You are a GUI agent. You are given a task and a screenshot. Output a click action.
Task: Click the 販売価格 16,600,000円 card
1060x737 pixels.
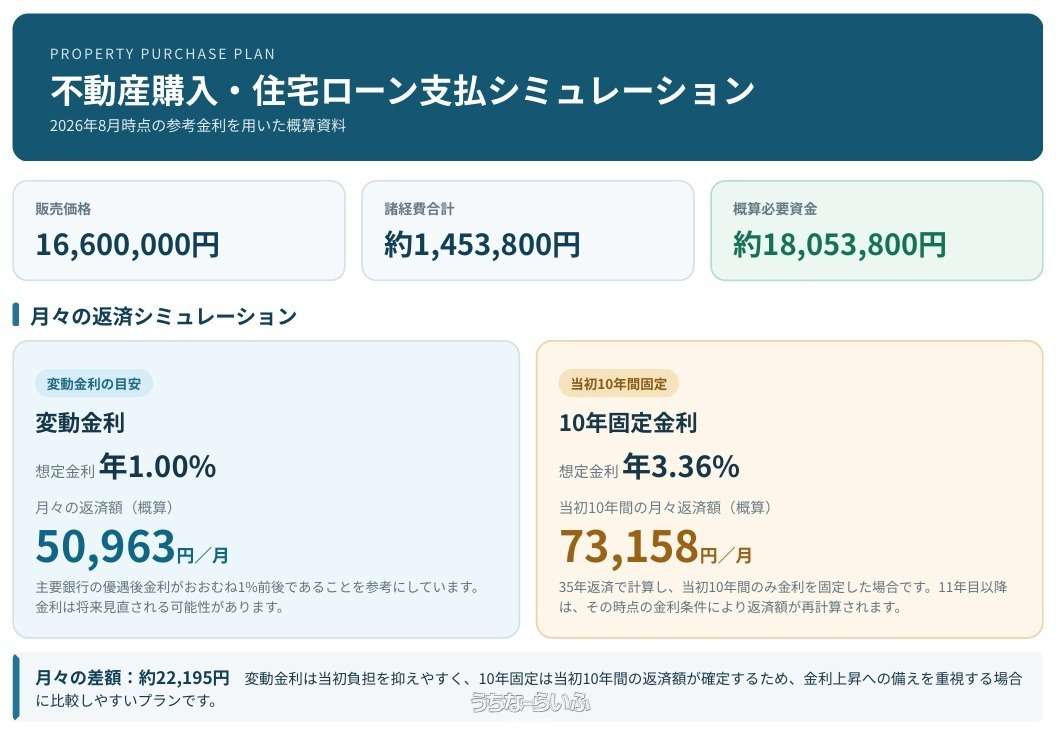coord(179,231)
